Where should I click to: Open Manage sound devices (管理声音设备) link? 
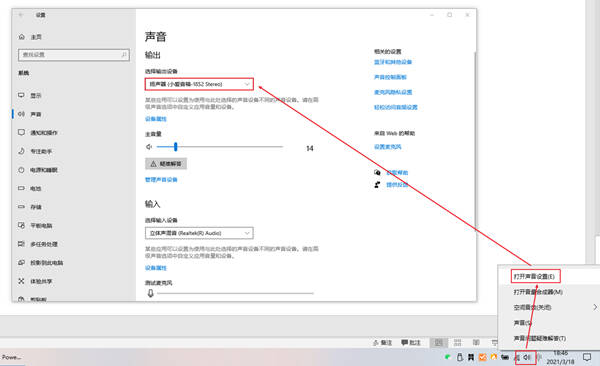pos(161,180)
